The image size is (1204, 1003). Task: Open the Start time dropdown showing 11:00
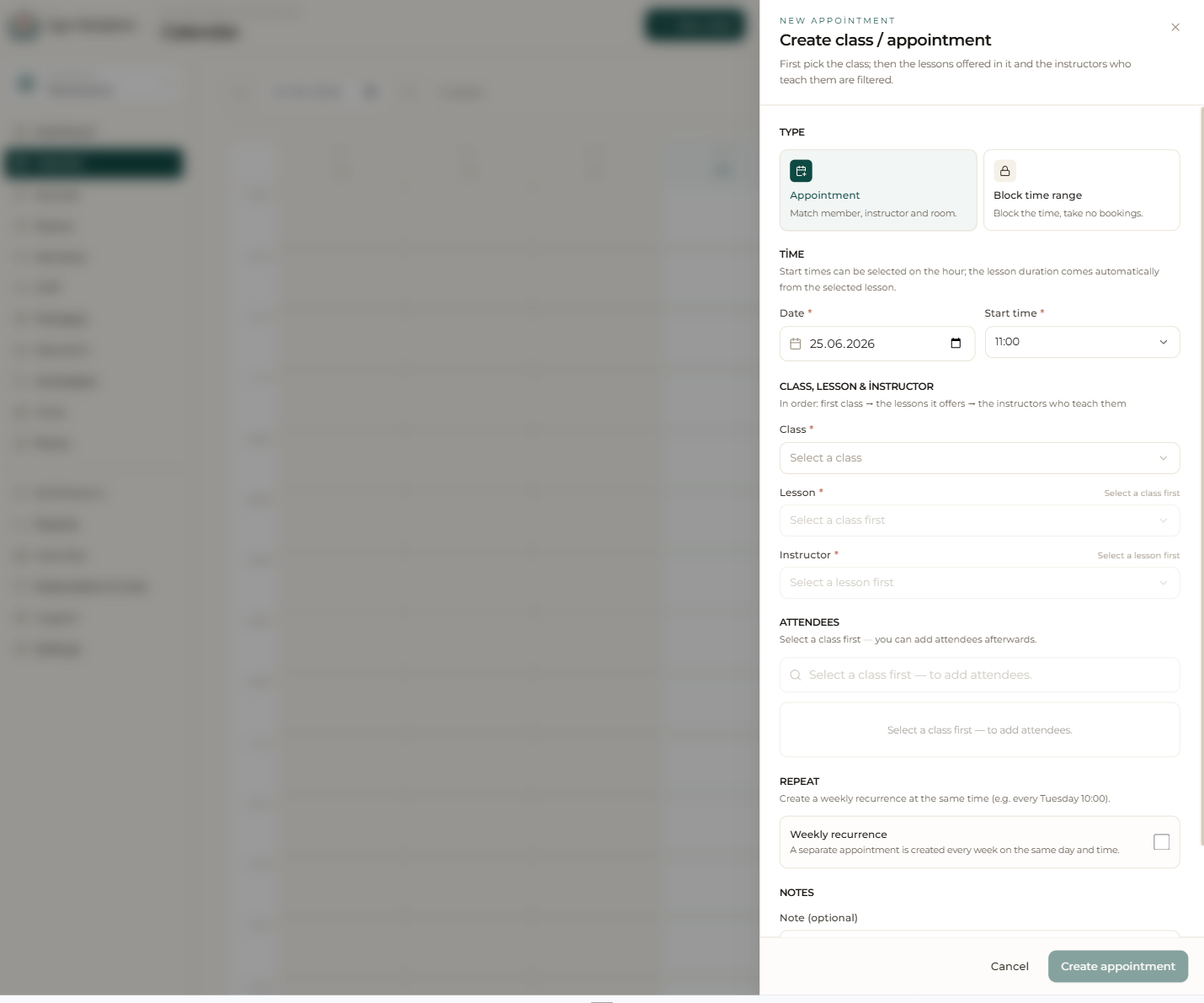coord(1082,342)
